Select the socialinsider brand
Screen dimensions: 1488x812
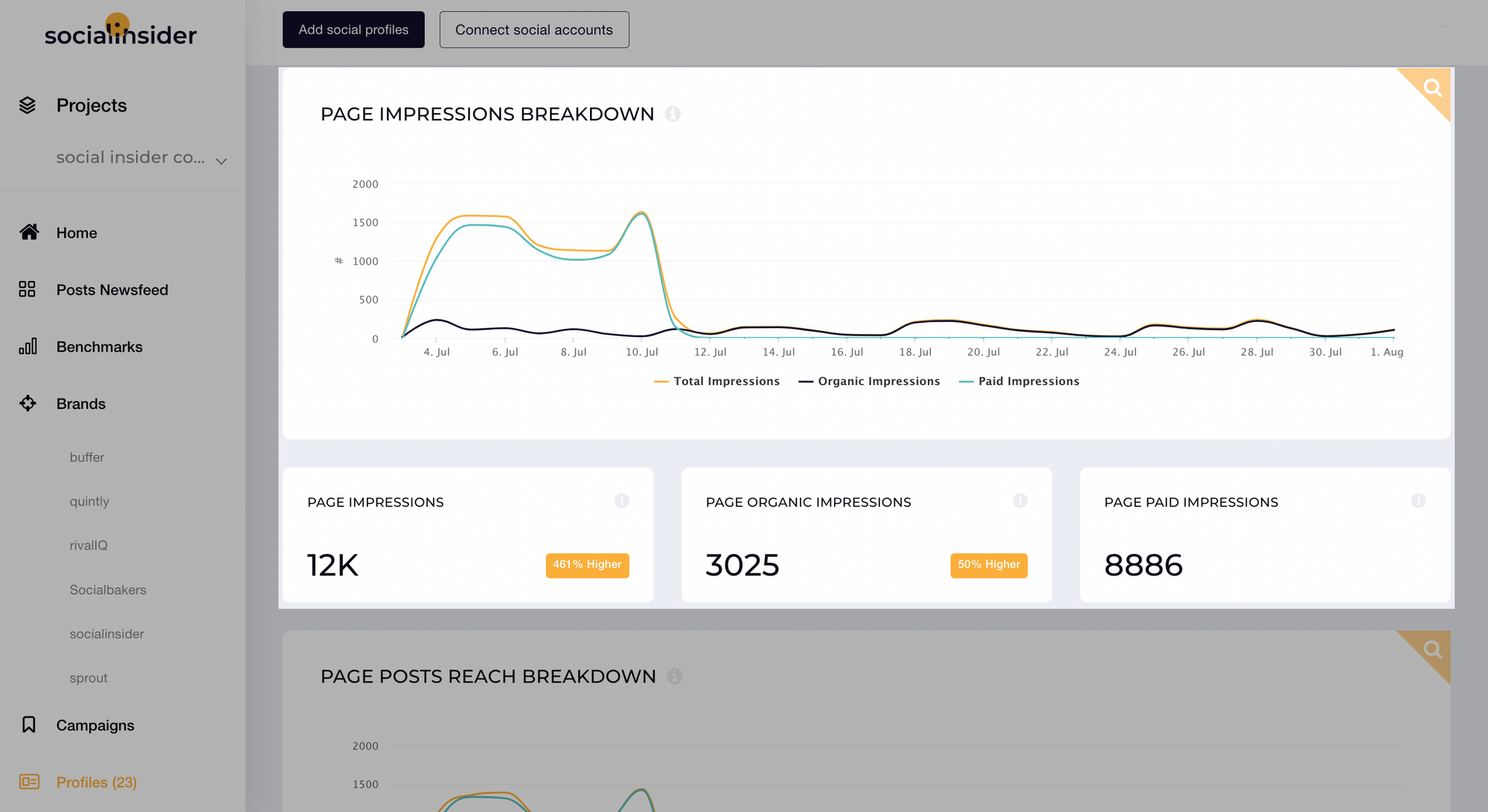[x=106, y=634]
